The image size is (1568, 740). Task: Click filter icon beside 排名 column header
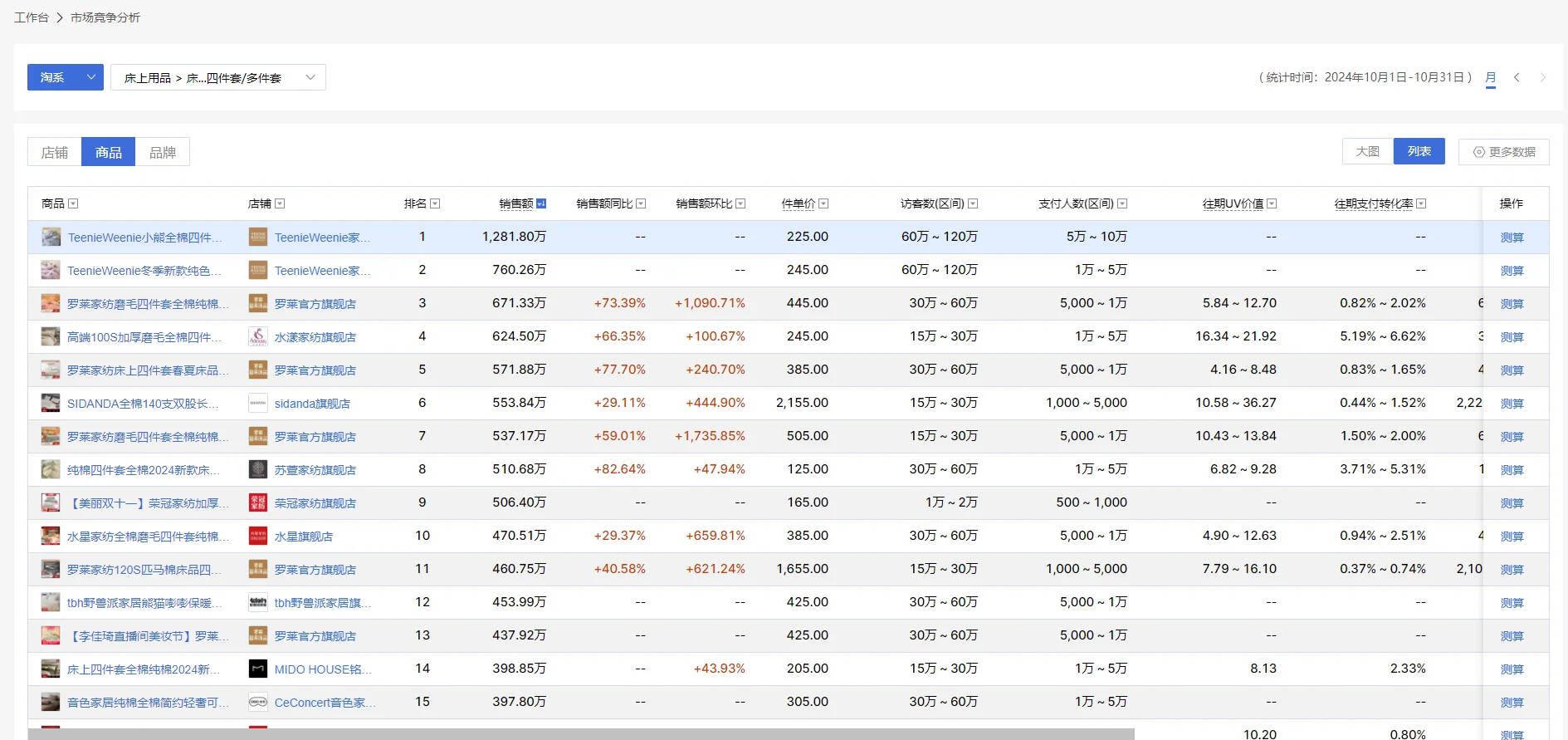435,203
